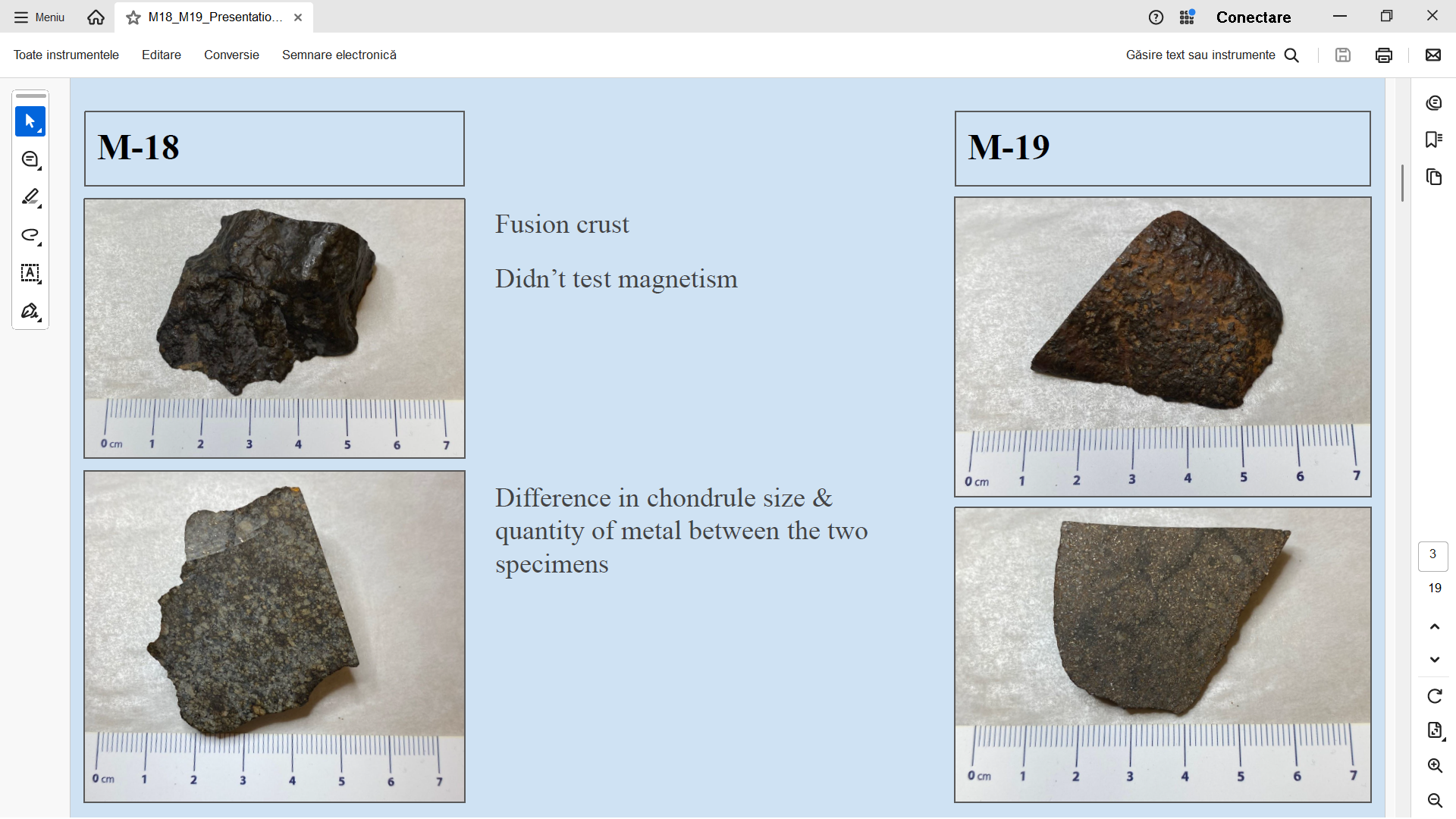Click the current page number field
Image resolution: width=1456 pixels, height=819 pixels.
click(1432, 555)
